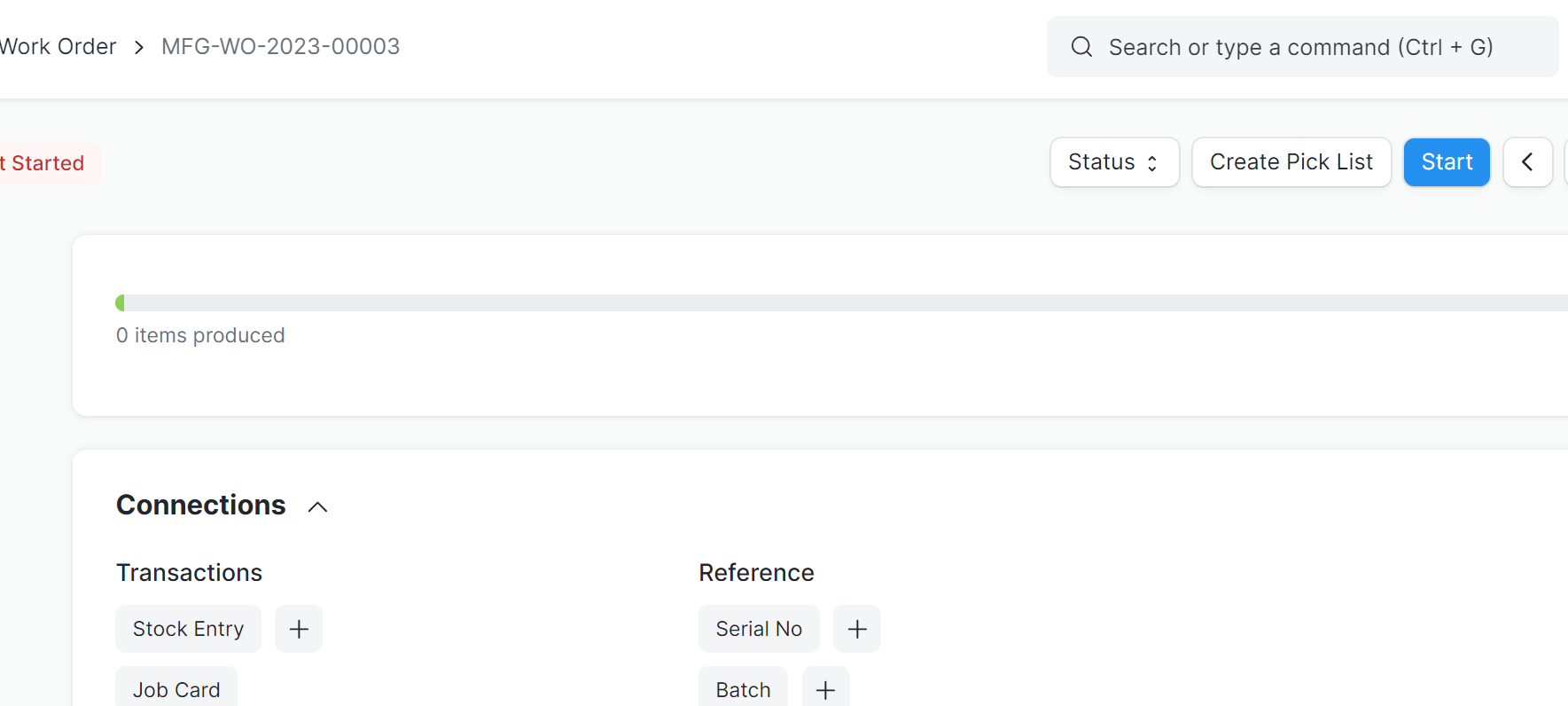The width and height of the screenshot is (1568, 706).
Task: Navigate to Work Order breadcrumb
Action: [x=59, y=47]
